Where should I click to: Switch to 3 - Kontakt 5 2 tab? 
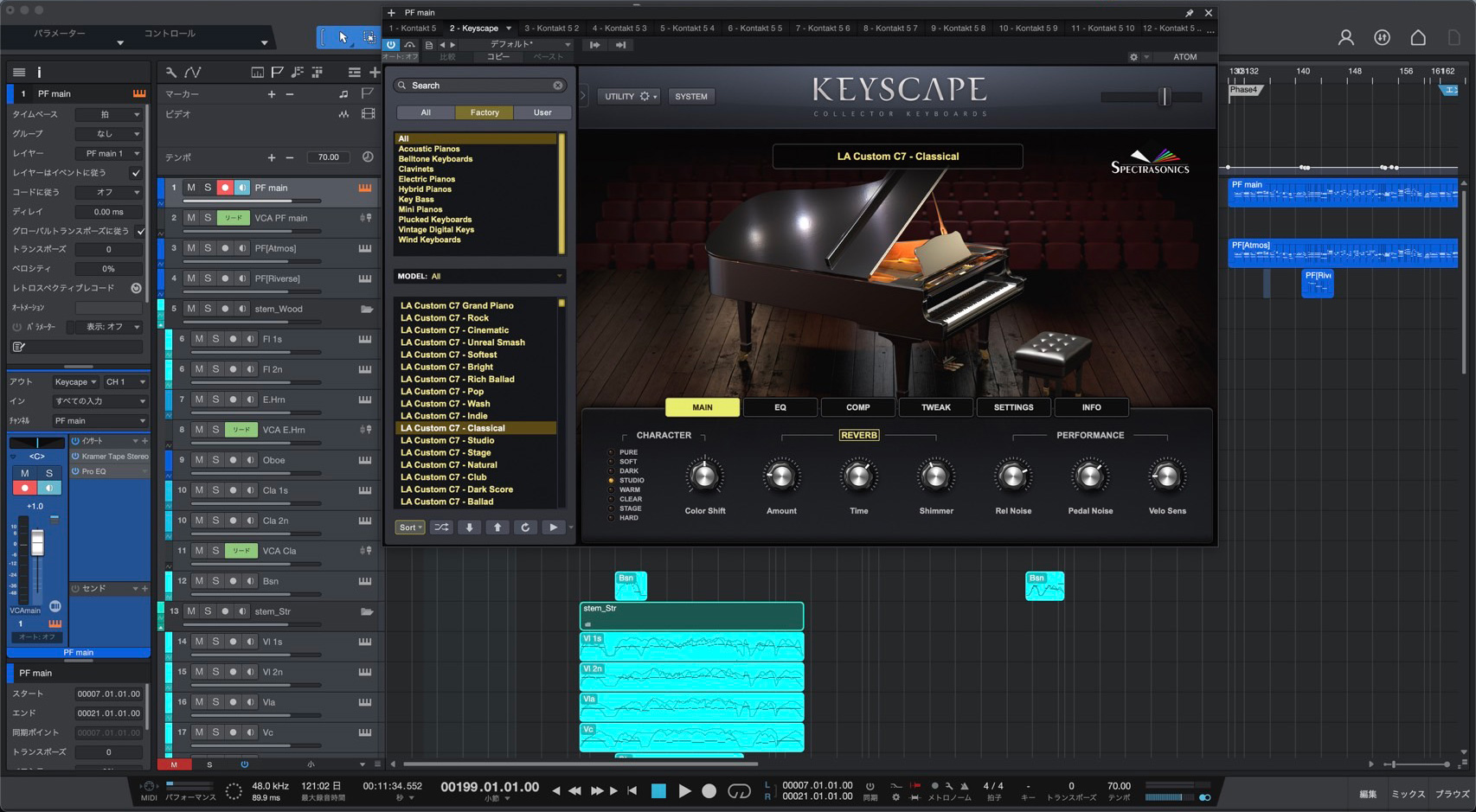coord(551,29)
